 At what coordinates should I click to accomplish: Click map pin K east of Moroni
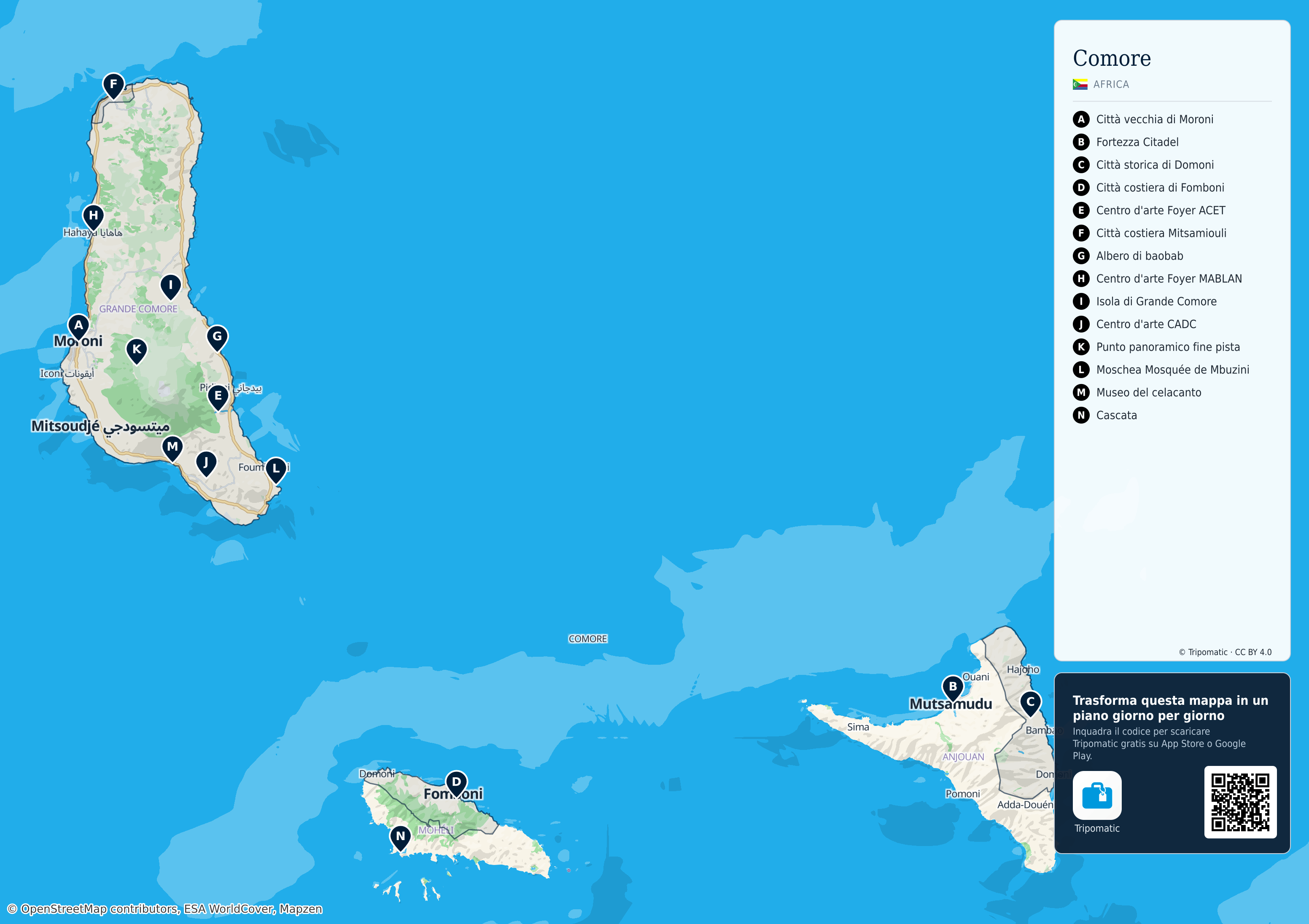point(136,352)
